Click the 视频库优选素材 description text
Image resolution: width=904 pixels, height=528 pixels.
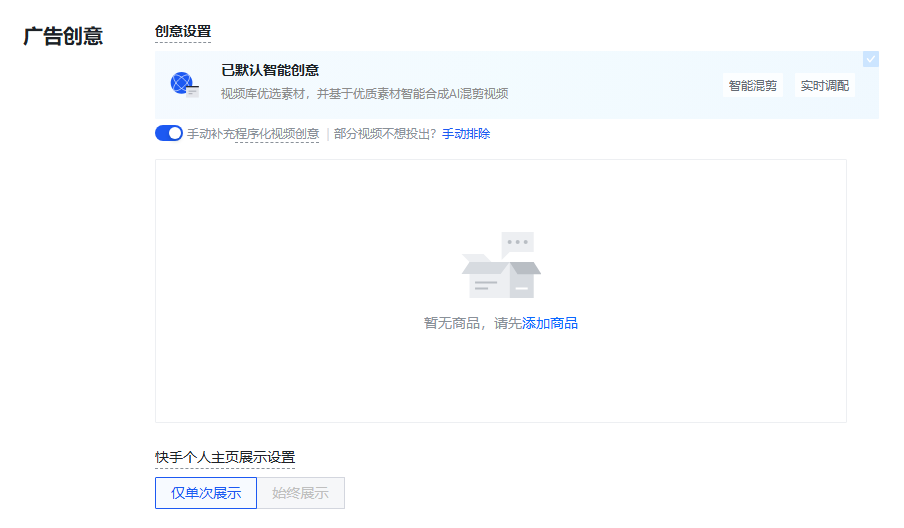(x=364, y=93)
